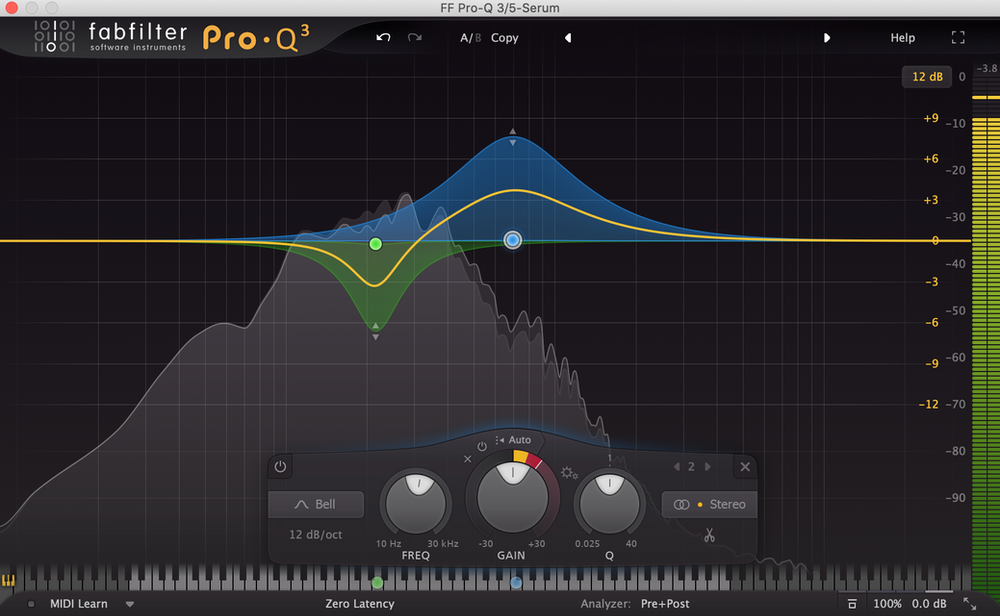Click the Redo arrow icon
The width and height of the screenshot is (1000, 616).
click(413, 37)
